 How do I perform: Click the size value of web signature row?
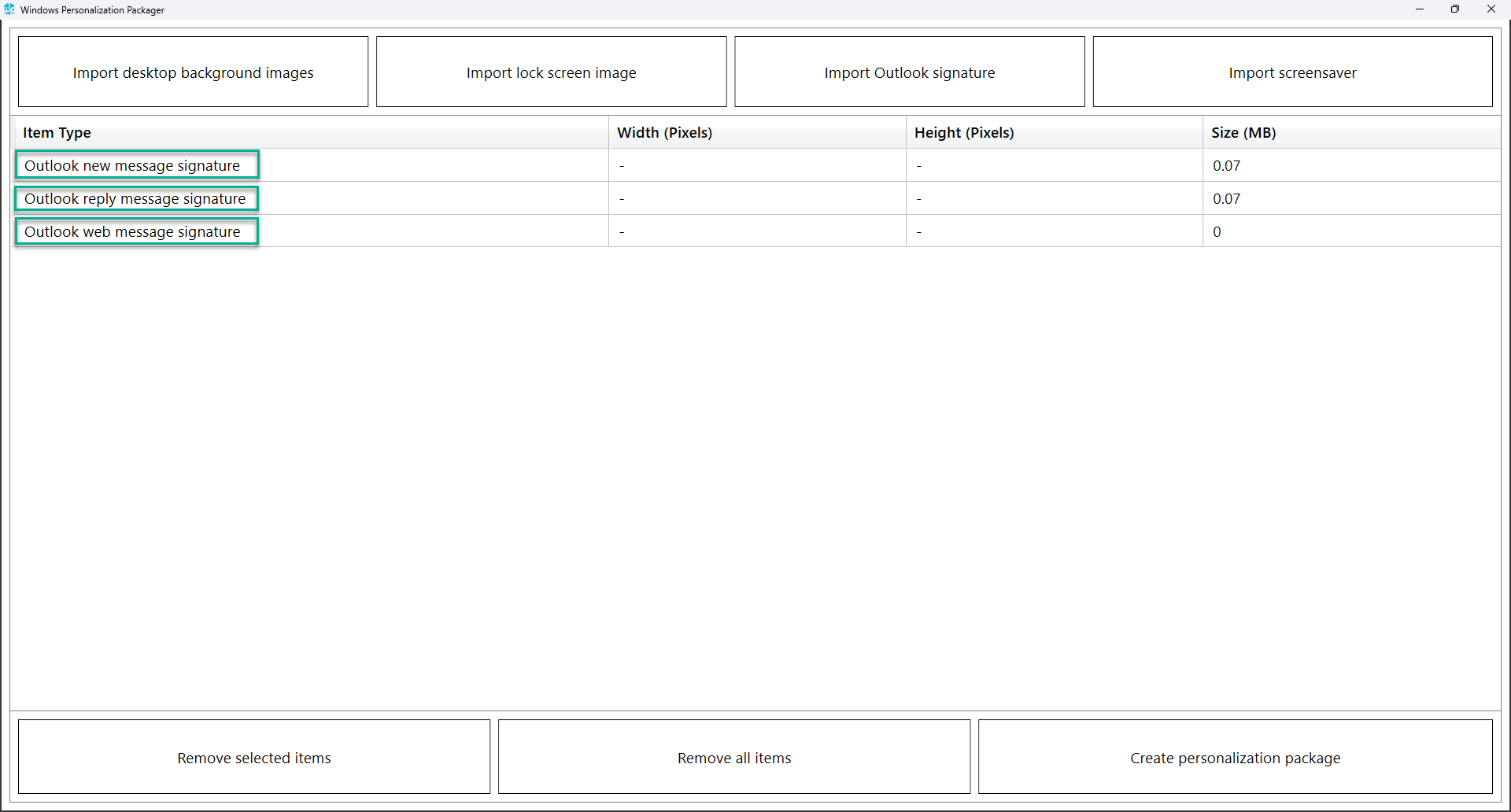1217,232
